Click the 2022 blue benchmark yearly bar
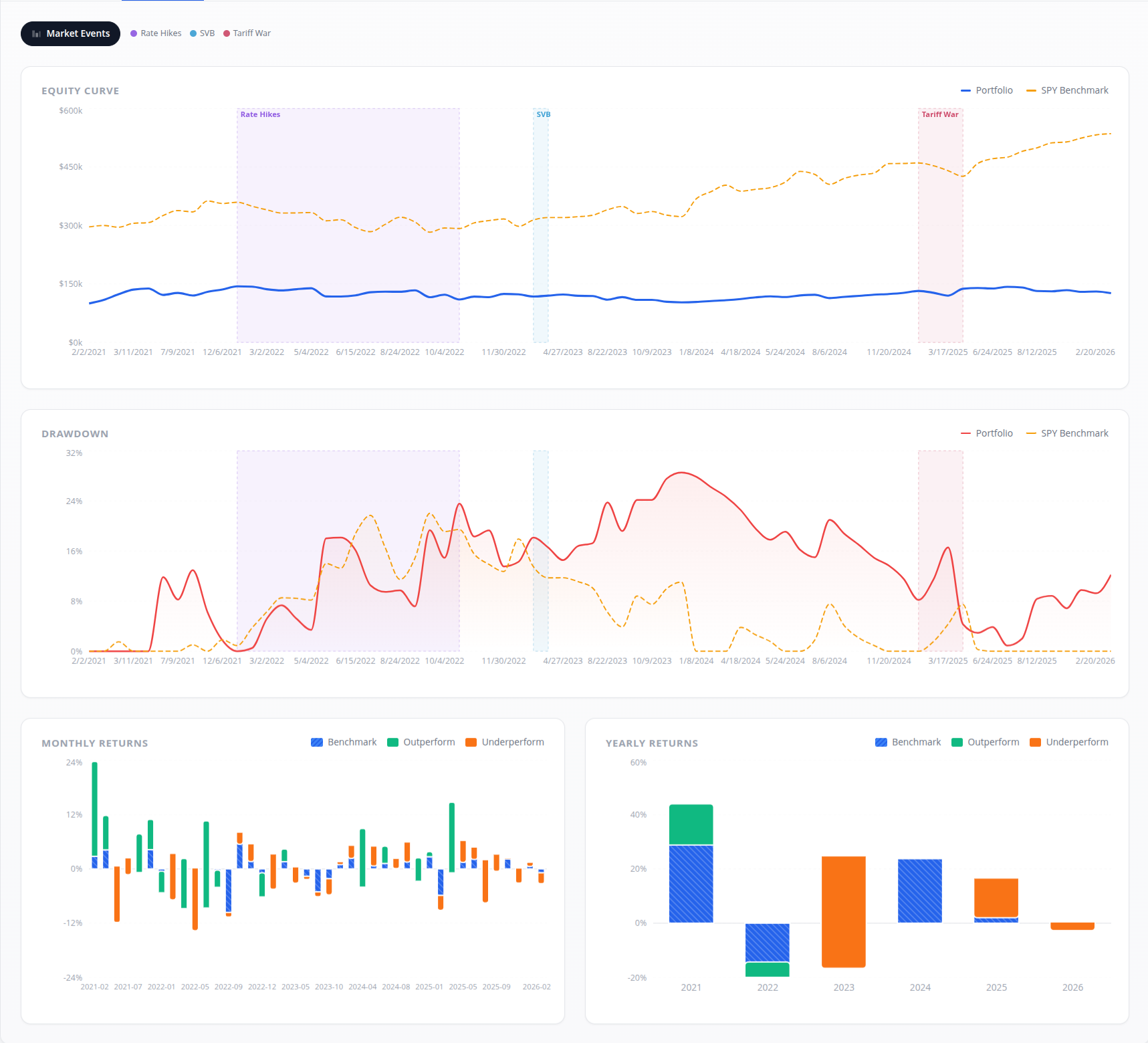Image resolution: width=1148 pixels, height=1043 pixels. [x=768, y=943]
